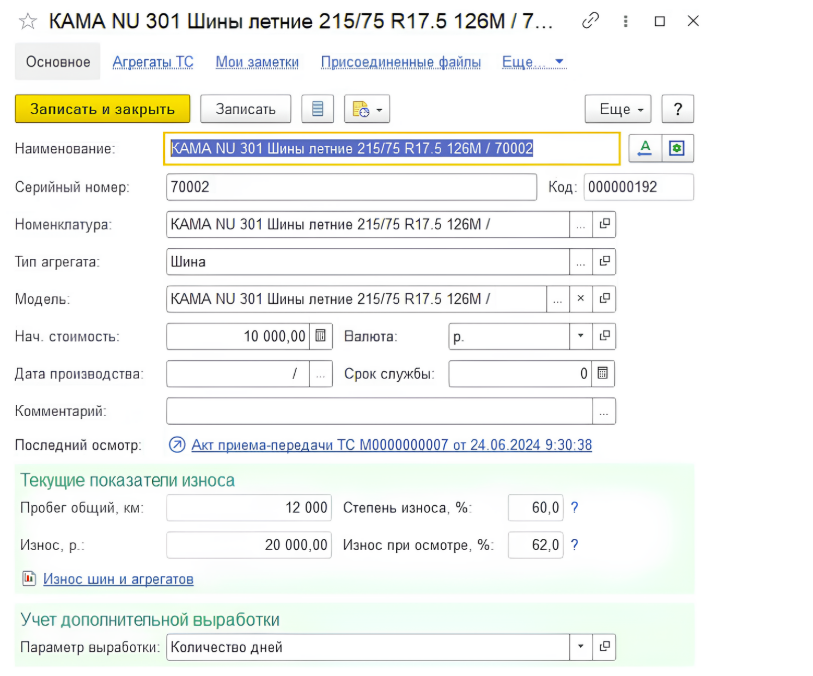Open the Основное tab

(58, 62)
